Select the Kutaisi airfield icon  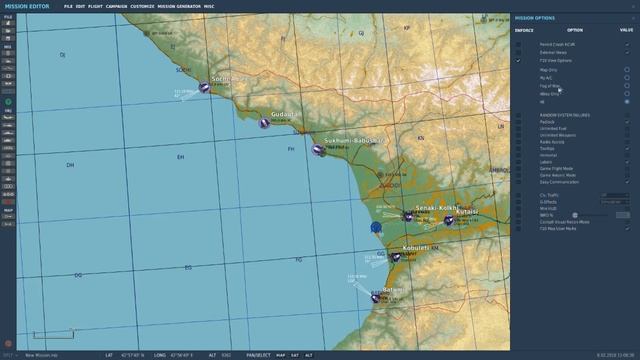pyautogui.click(x=449, y=220)
